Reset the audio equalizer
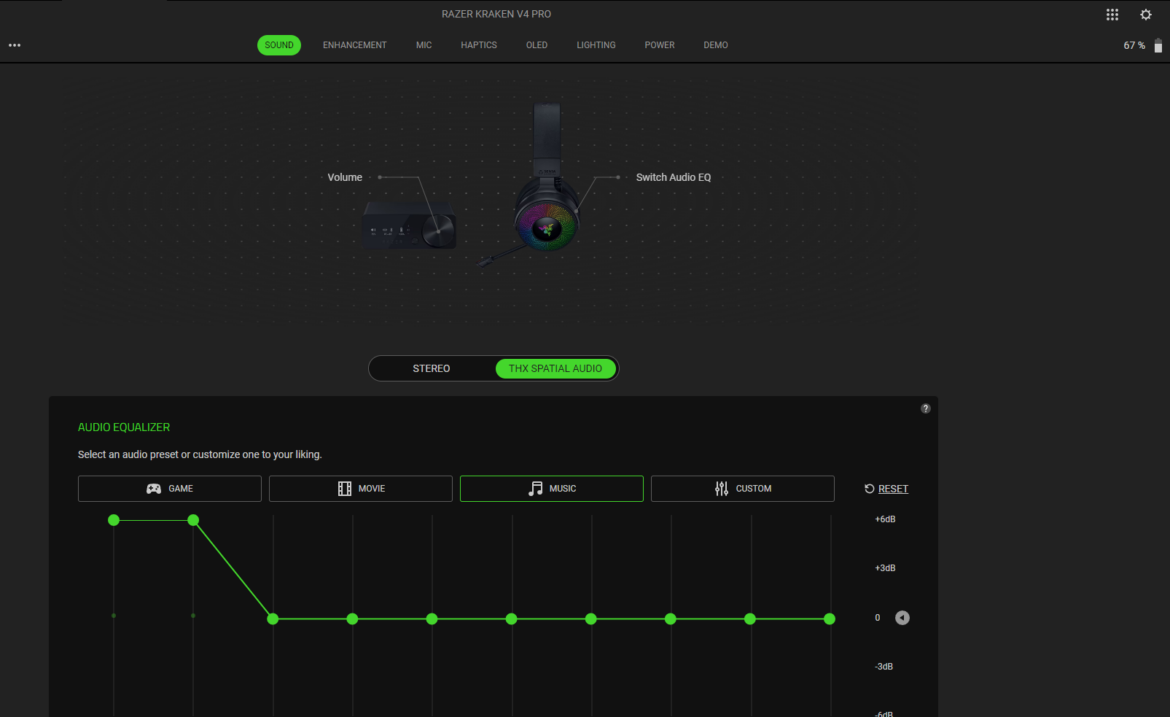Image resolution: width=1170 pixels, height=717 pixels. coord(886,488)
